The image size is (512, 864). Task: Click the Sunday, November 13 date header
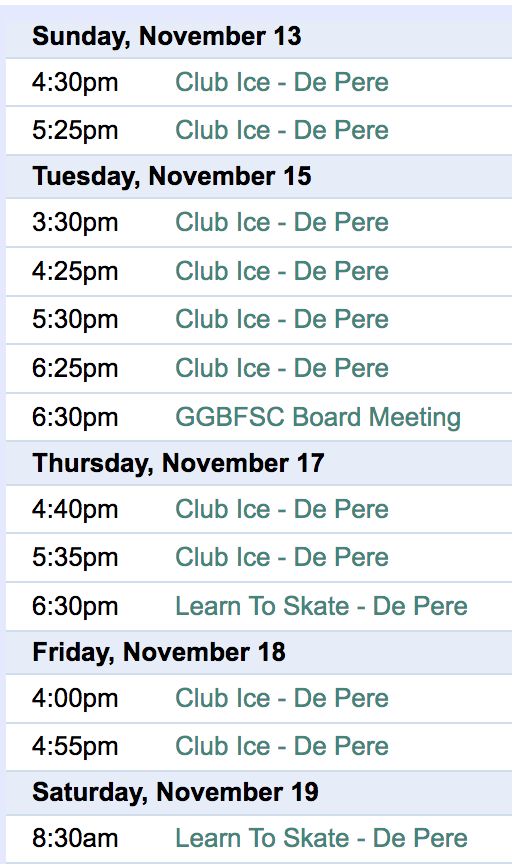pos(259,37)
